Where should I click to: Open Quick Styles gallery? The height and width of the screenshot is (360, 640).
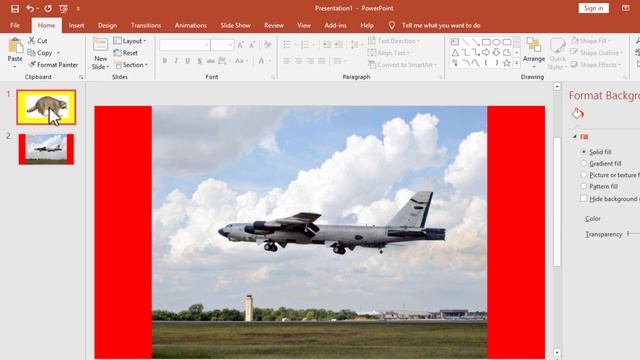click(x=557, y=53)
